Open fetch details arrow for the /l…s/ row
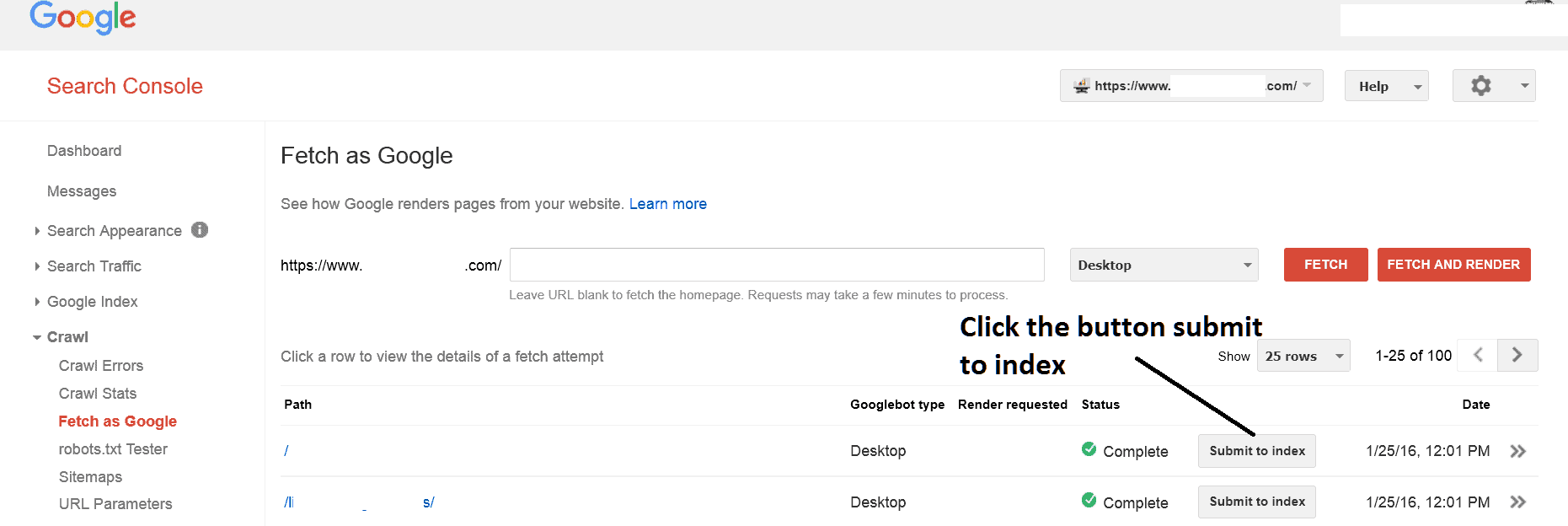 coord(1517,502)
